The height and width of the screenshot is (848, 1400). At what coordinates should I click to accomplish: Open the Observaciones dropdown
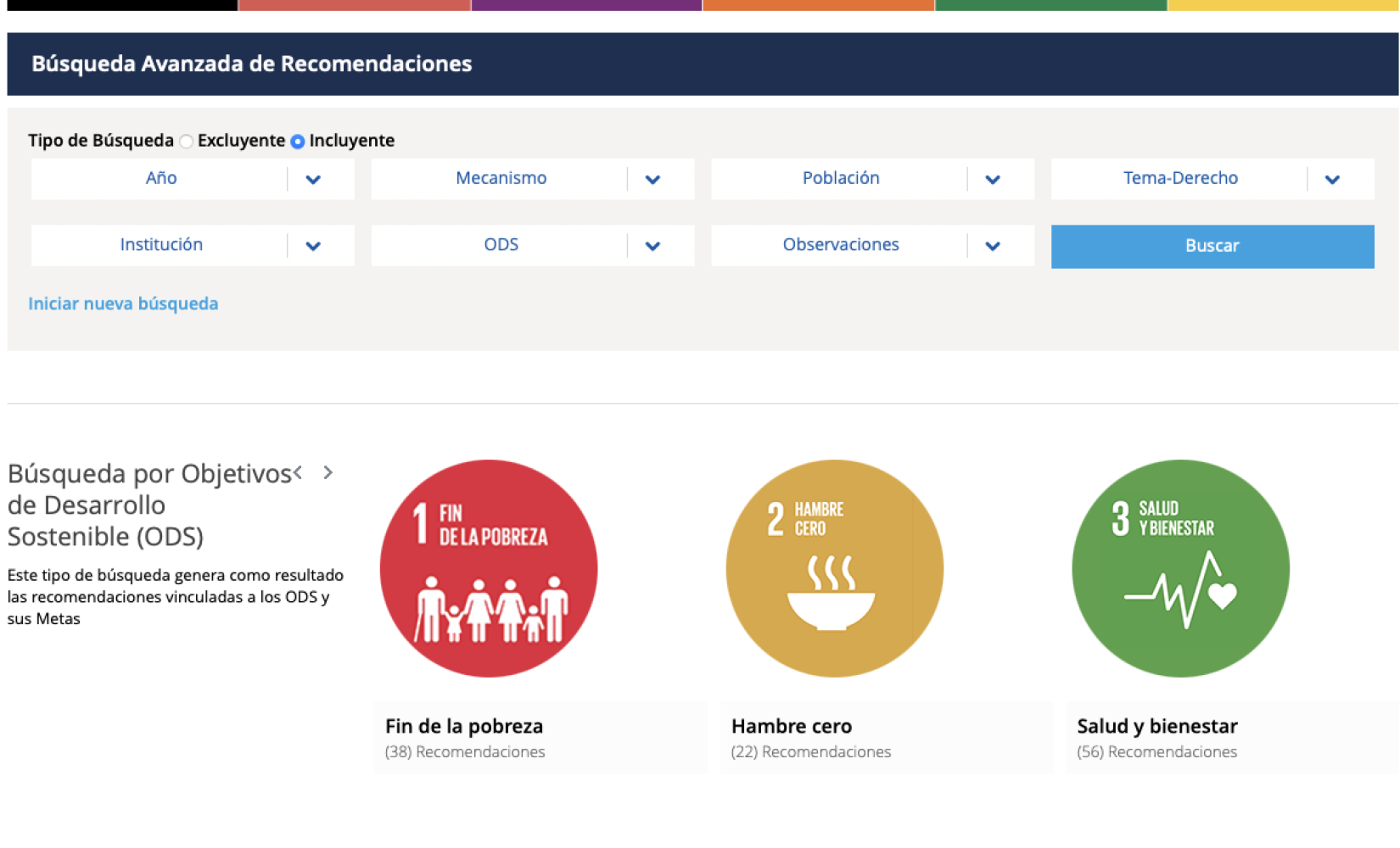point(872,245)
